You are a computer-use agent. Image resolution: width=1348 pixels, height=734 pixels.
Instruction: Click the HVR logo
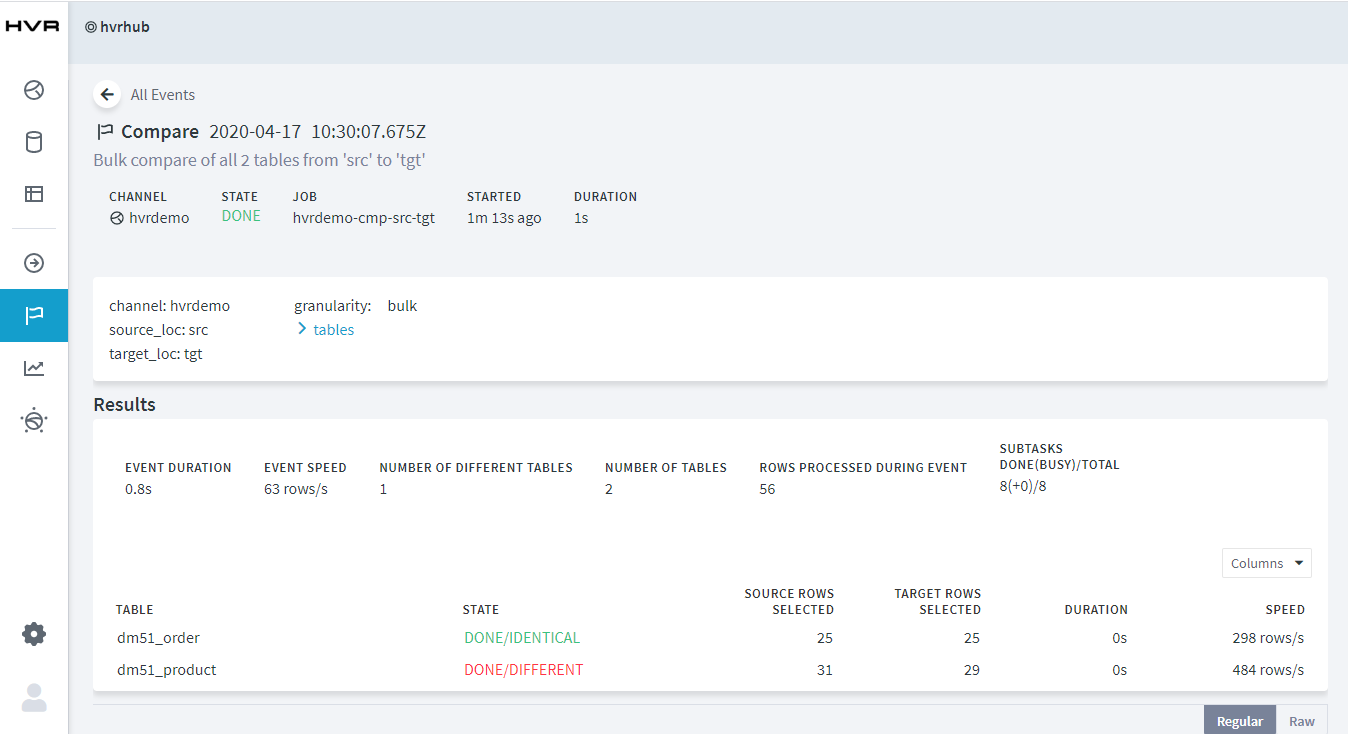[x=32, y=27]
